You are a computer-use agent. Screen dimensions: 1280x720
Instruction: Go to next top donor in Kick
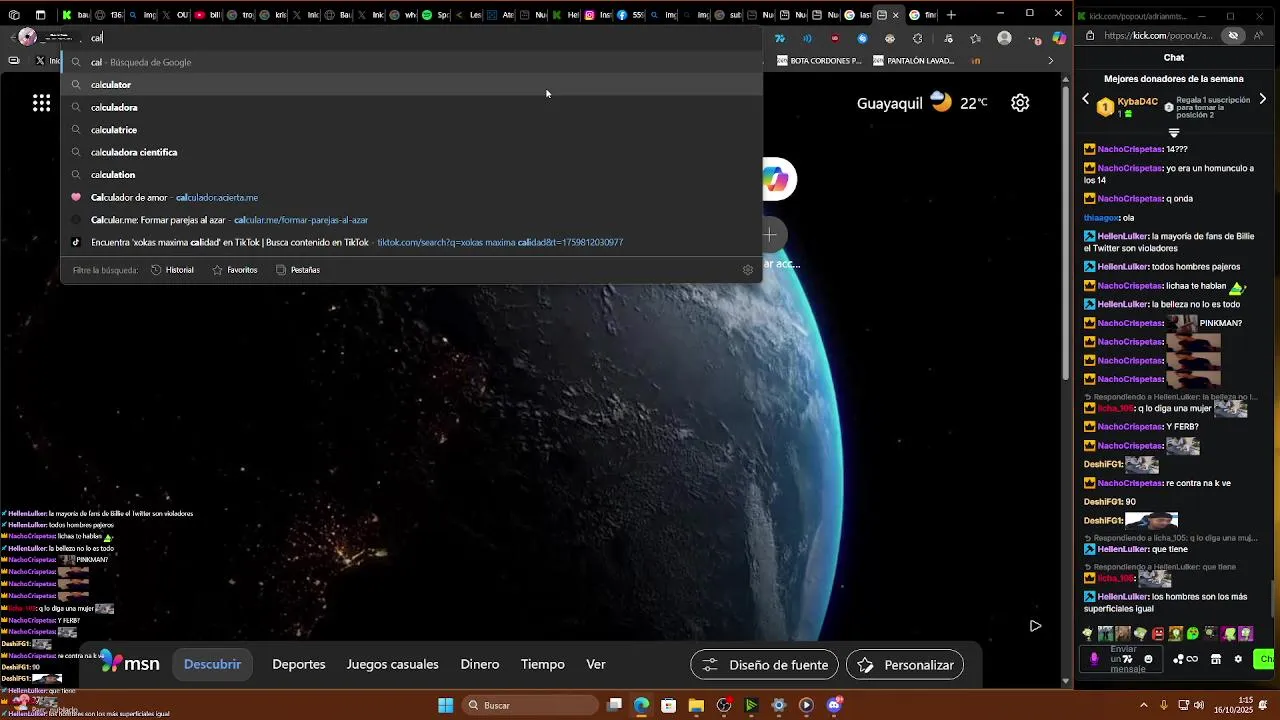1262,99
